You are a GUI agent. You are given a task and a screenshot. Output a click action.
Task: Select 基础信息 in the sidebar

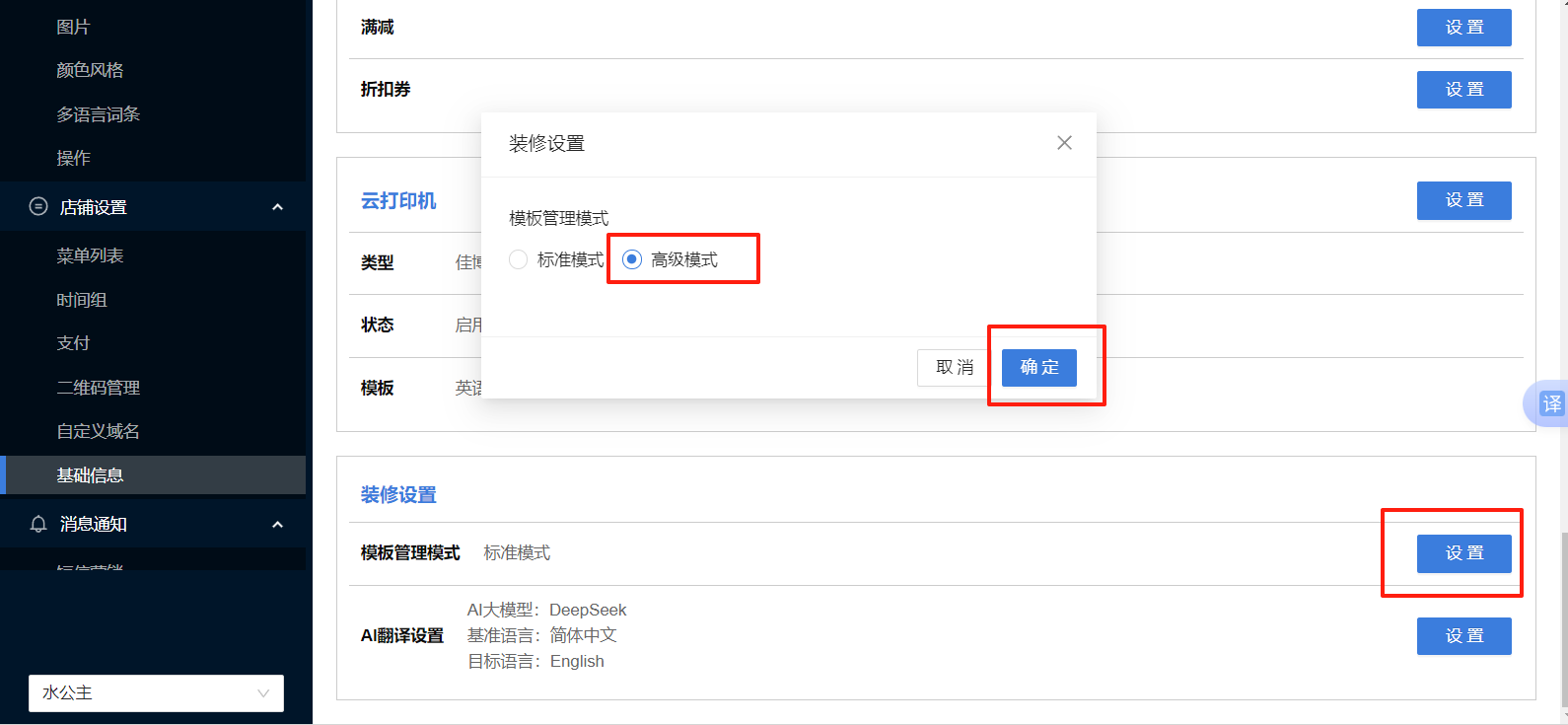pos(153,474)
